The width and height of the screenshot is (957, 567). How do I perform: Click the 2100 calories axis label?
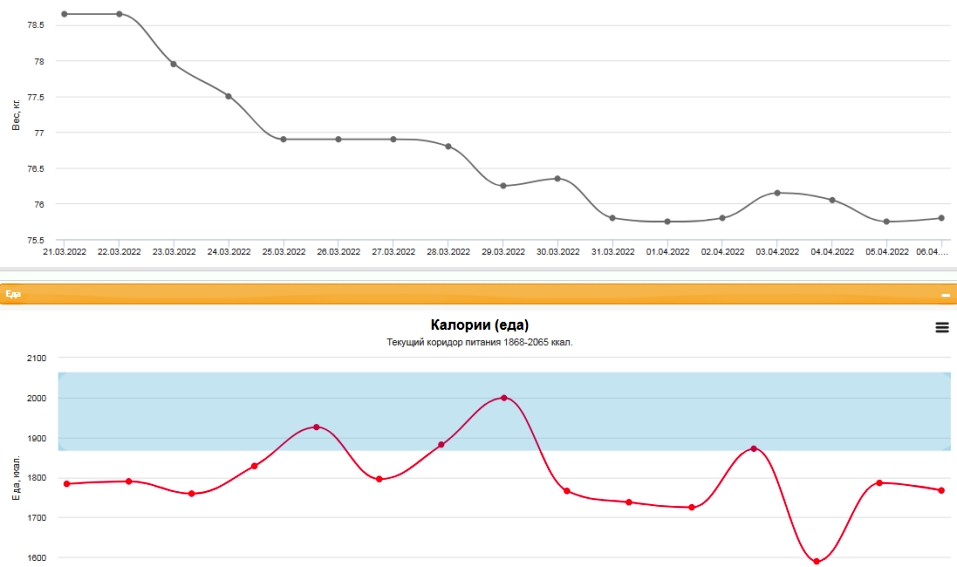pos(37,358)
